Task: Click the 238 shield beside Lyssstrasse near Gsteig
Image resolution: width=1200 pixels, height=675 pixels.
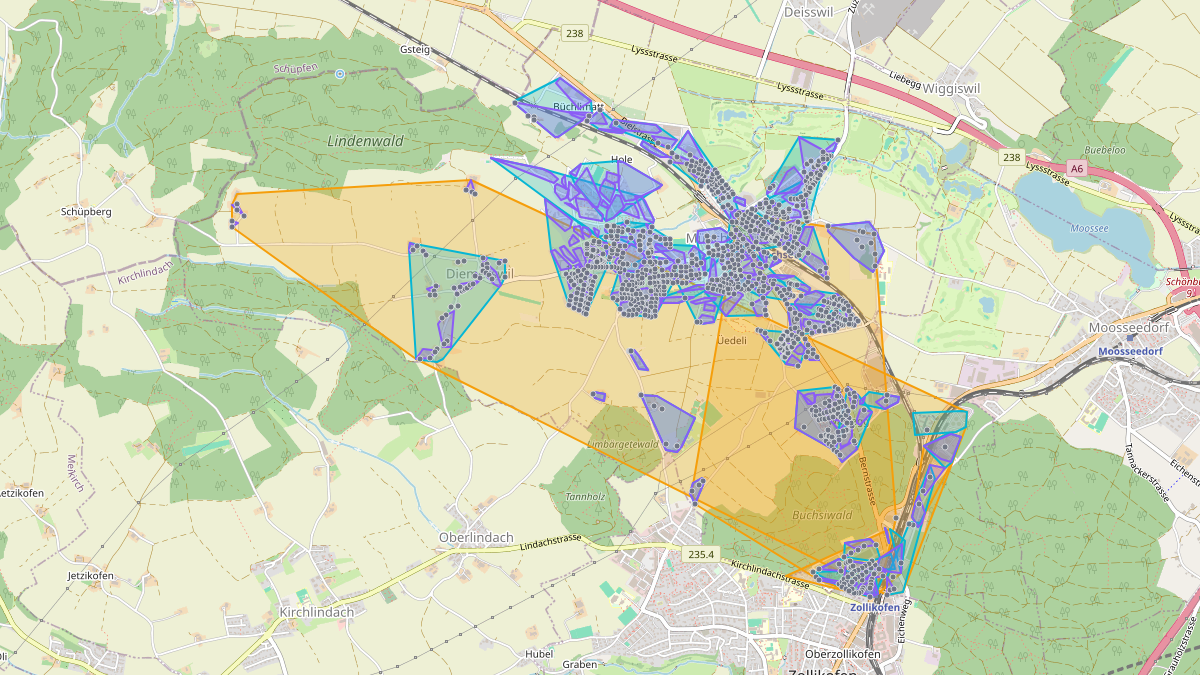Action: click(574, 33)
